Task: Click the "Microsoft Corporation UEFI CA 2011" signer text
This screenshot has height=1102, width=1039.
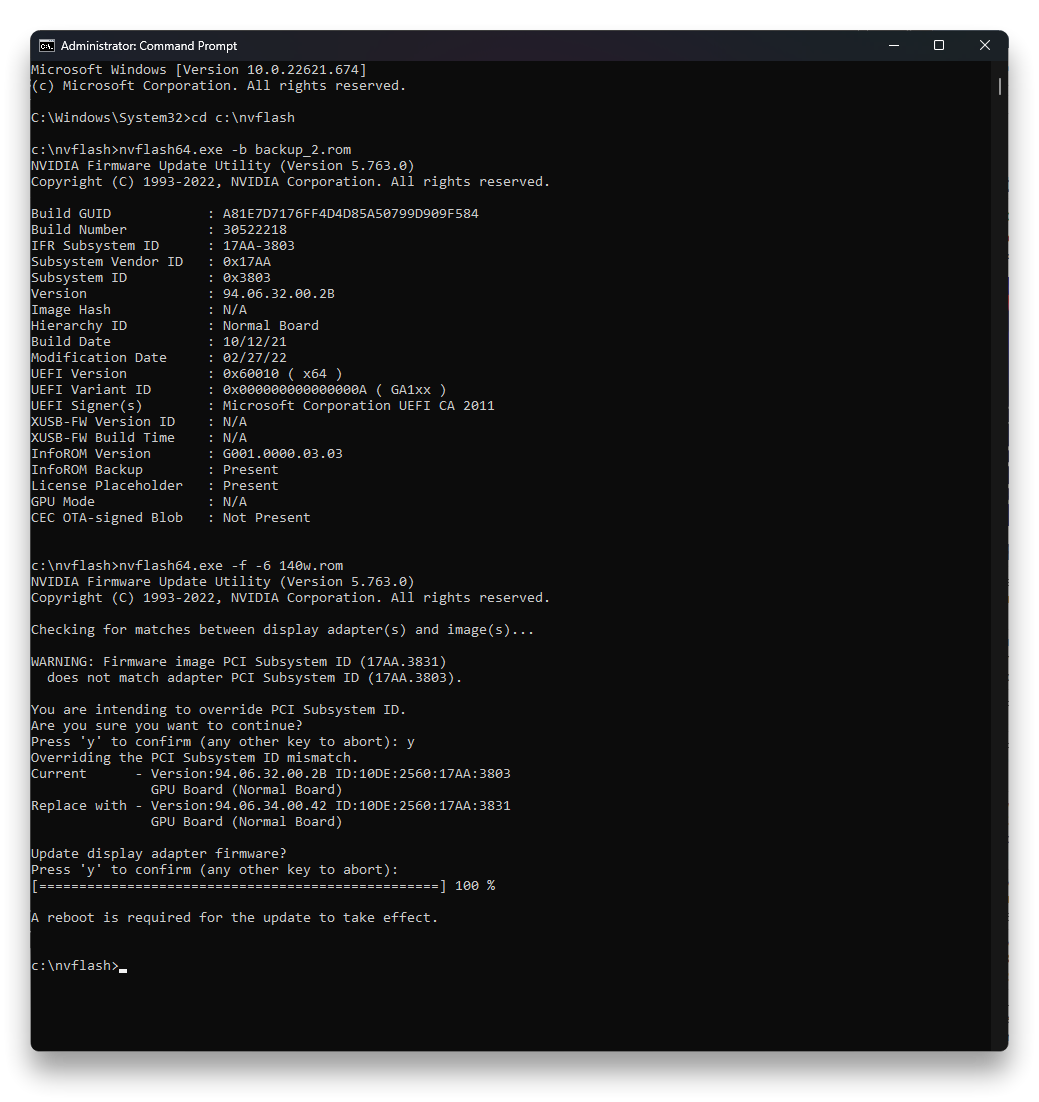Action: coord(358,406)
